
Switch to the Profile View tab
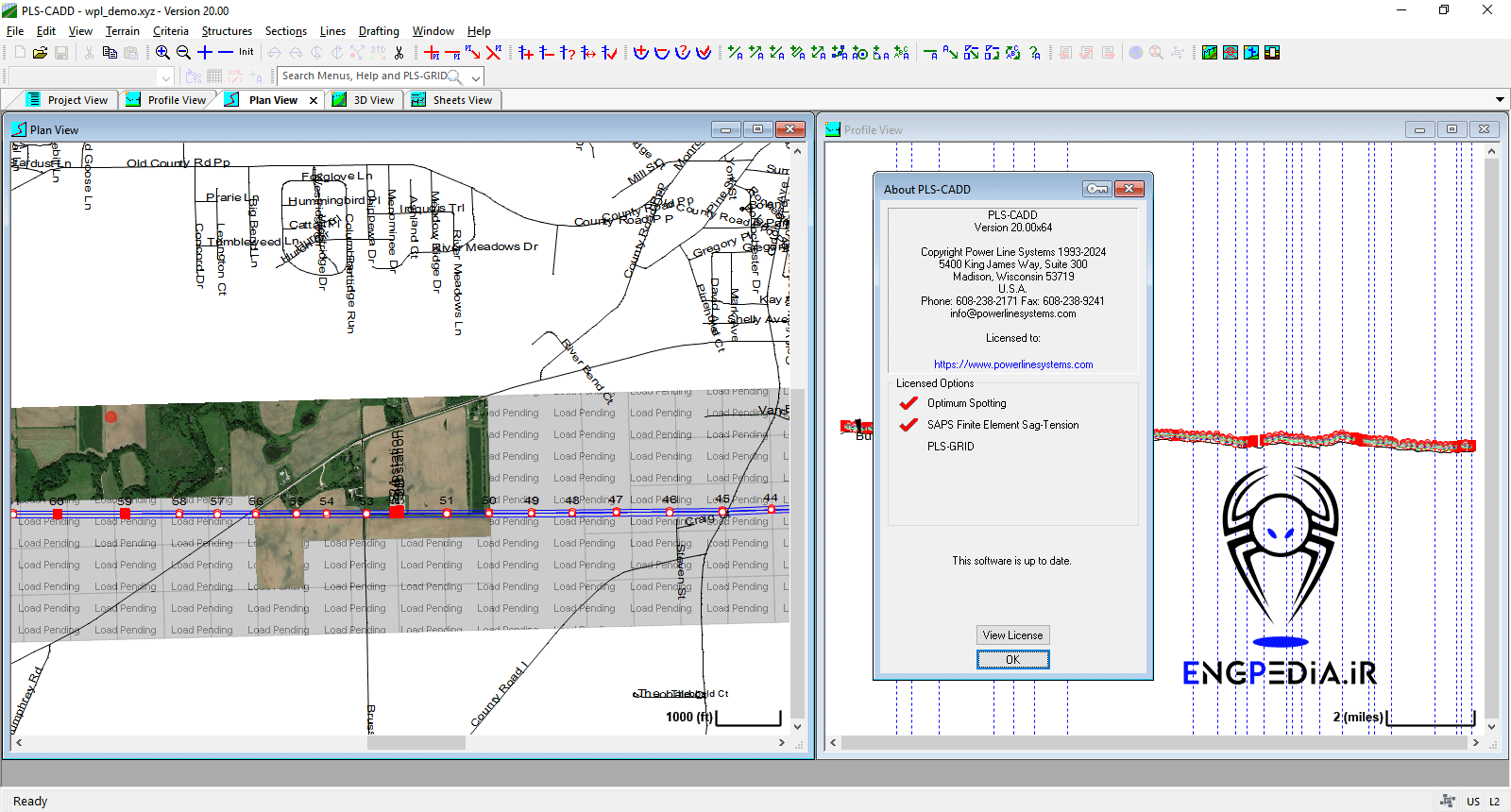(x=166, y=100)
